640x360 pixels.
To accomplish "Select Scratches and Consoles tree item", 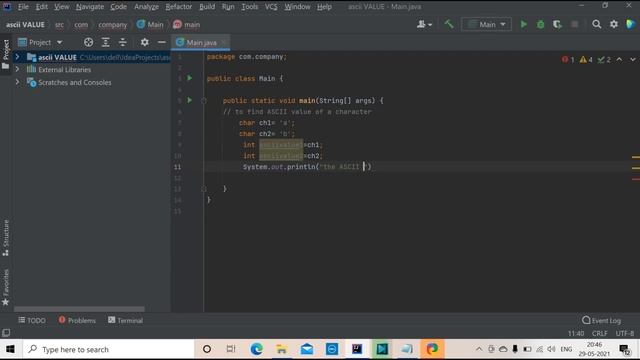I will 74,82.
